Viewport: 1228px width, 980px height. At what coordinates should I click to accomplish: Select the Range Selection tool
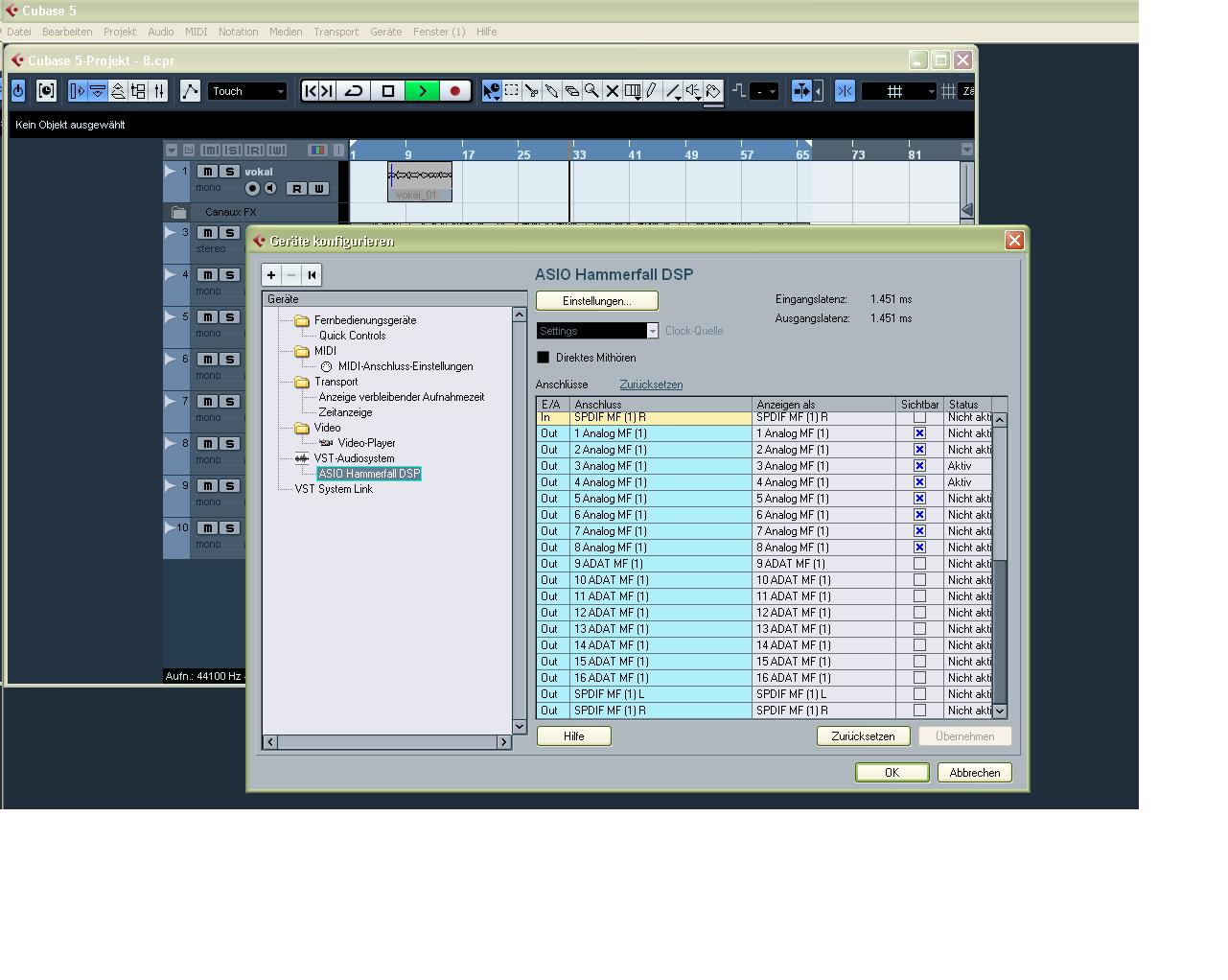point(512,91)
